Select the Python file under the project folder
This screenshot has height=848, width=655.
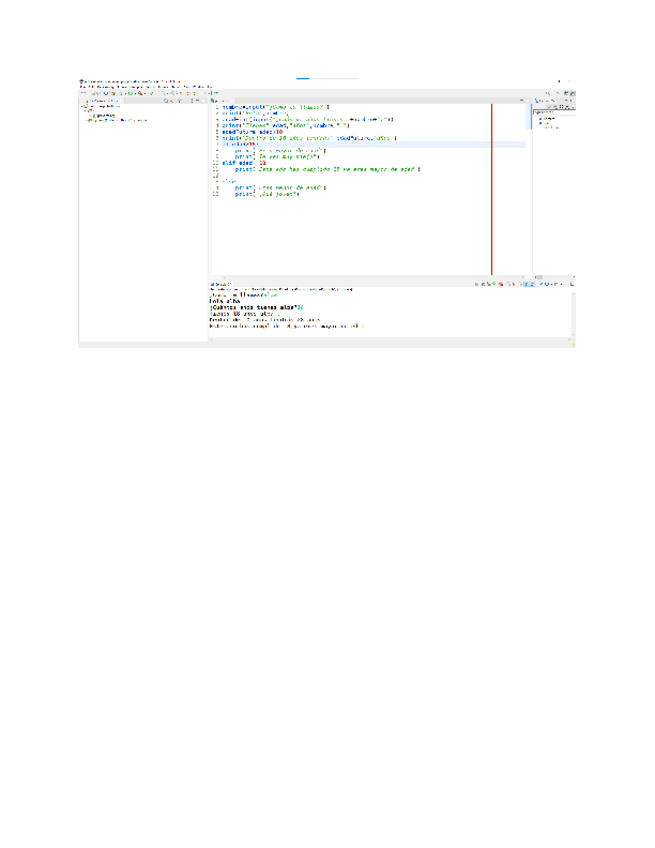tap(103, 115)
